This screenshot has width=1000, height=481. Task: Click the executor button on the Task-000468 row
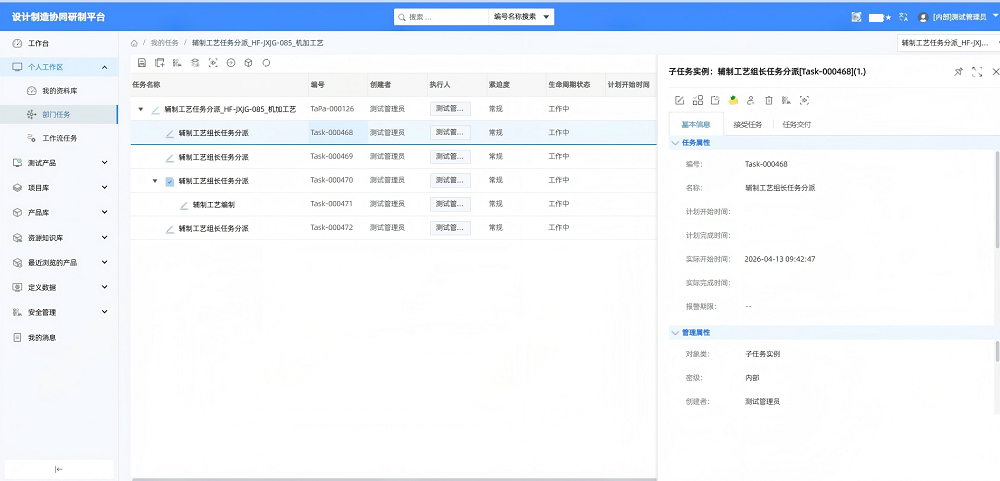point(450,133)
